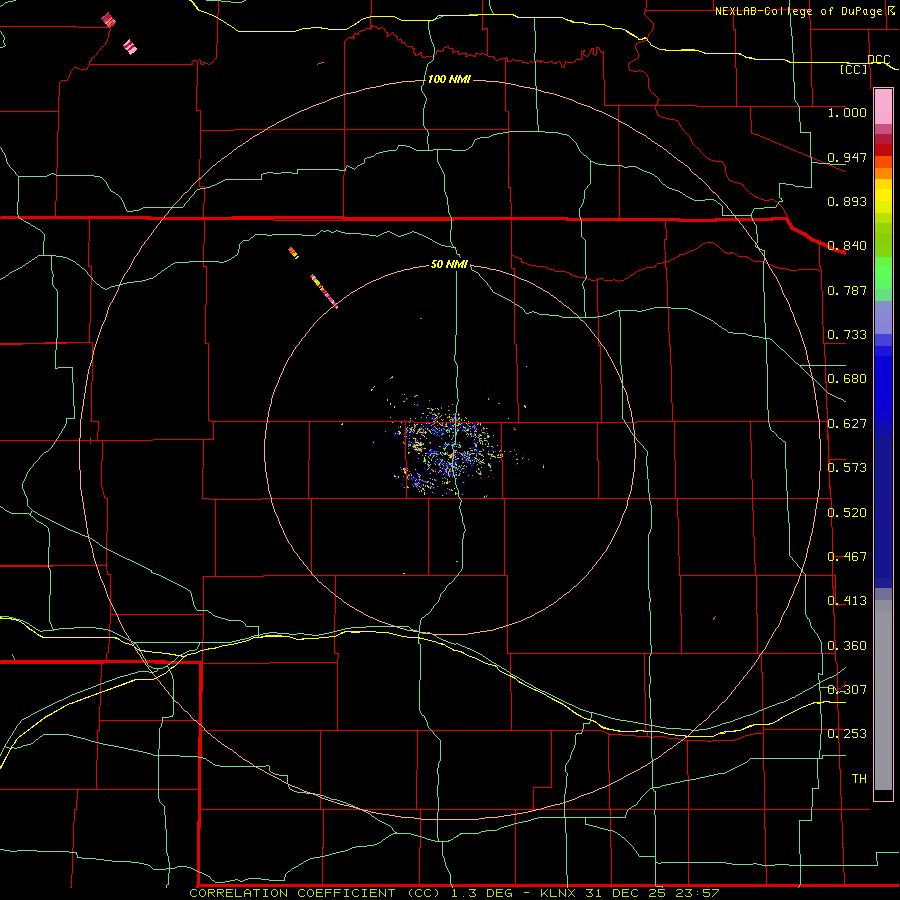Select the 0.947 scale value

click(847, 157)
